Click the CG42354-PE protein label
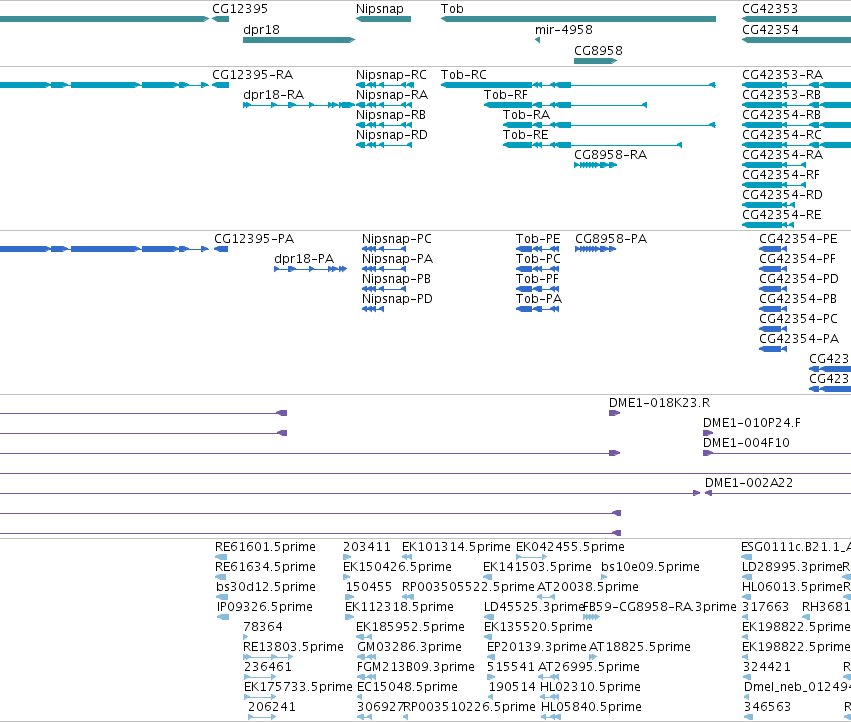Screen dimensions: 851x722 pyautogui.click(x=798, y=239)
